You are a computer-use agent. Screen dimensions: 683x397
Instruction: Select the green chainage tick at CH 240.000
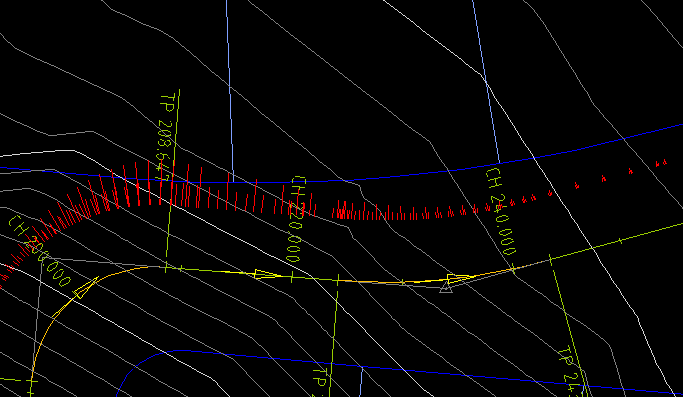(513, 269)
